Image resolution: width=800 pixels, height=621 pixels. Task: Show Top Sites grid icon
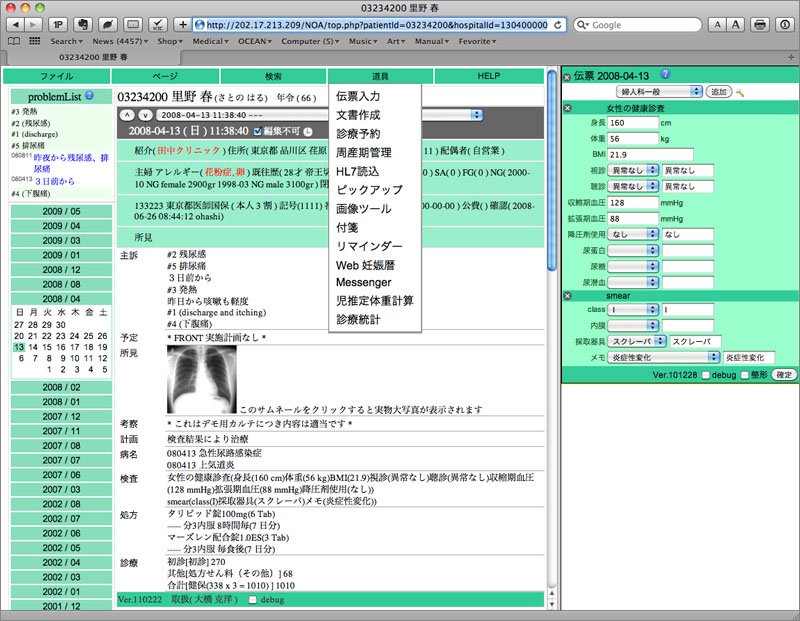click(x=35, y=41)
